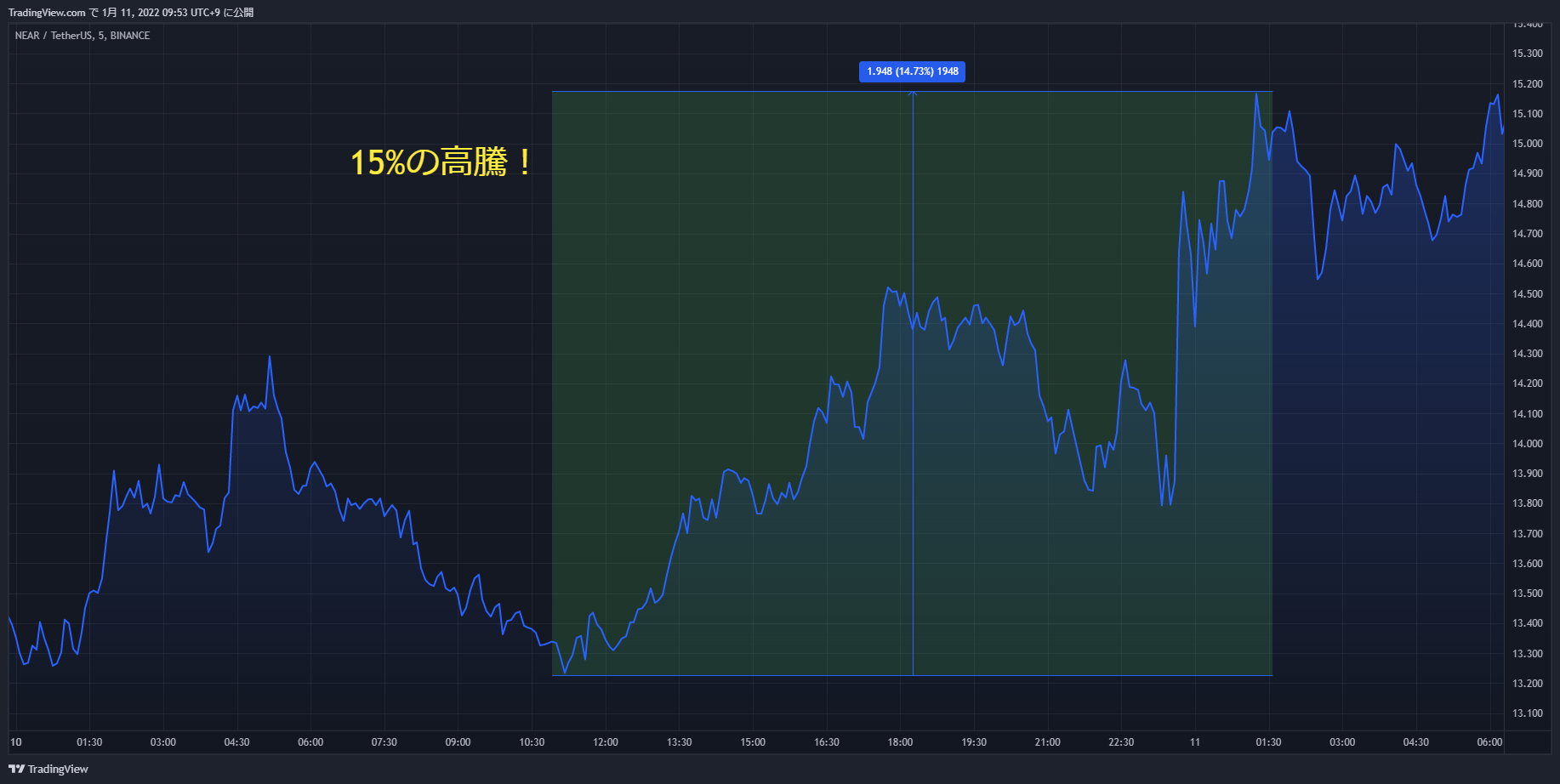Click the 12:00 time axis label
The image size is (1560, 784).
click(606, 742)
